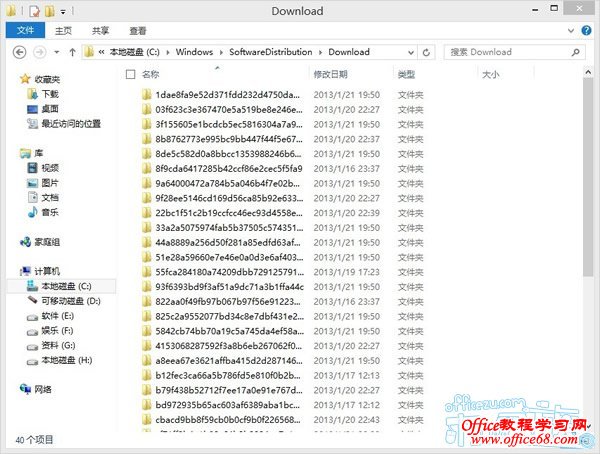Click folder icon of 5842cb74bb70a19c5a745da4ef58a...
Viewport: 600px width, 454px height.
[x=147, y=331]
